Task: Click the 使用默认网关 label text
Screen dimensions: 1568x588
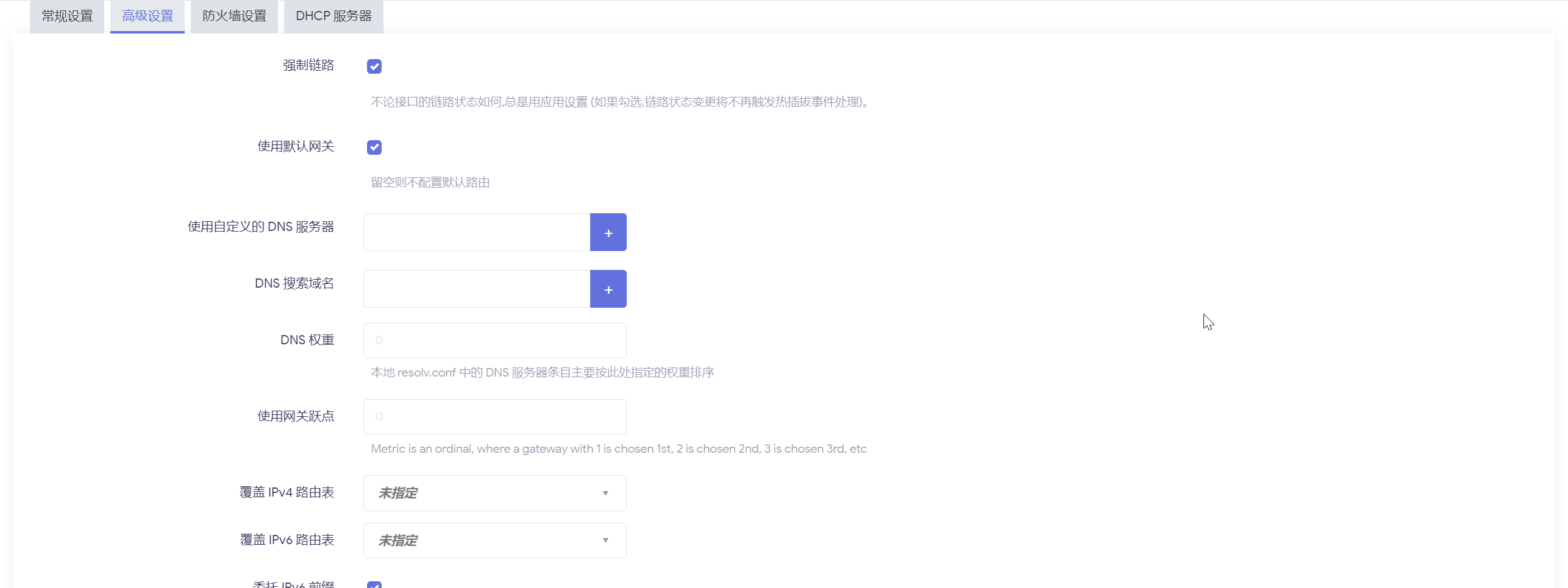Action: pyautogui.click(x=295, y=146)
